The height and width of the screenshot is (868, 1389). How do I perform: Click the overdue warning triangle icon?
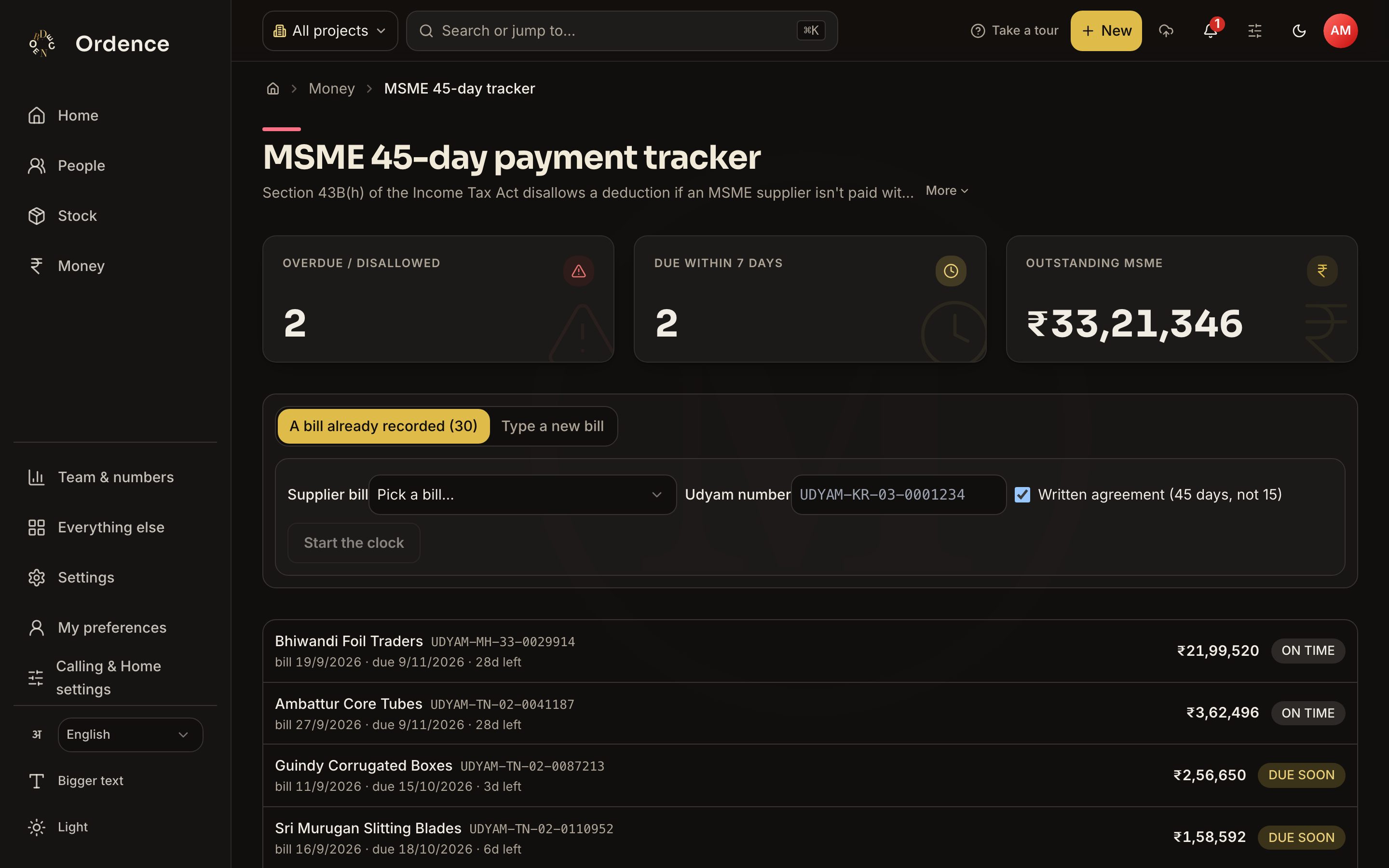[579, 271]
